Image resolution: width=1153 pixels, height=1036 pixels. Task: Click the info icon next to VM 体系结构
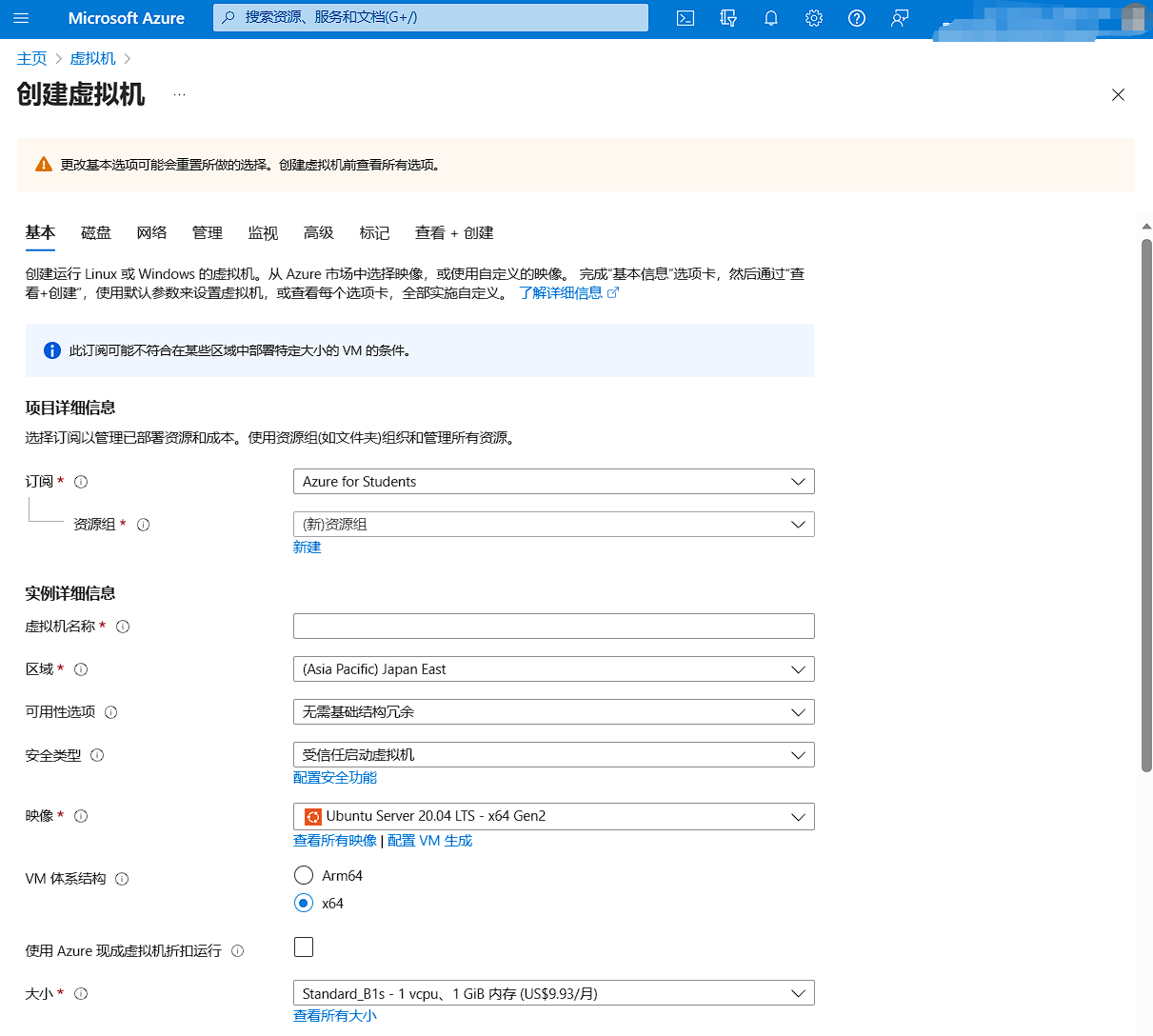point(122,879)
